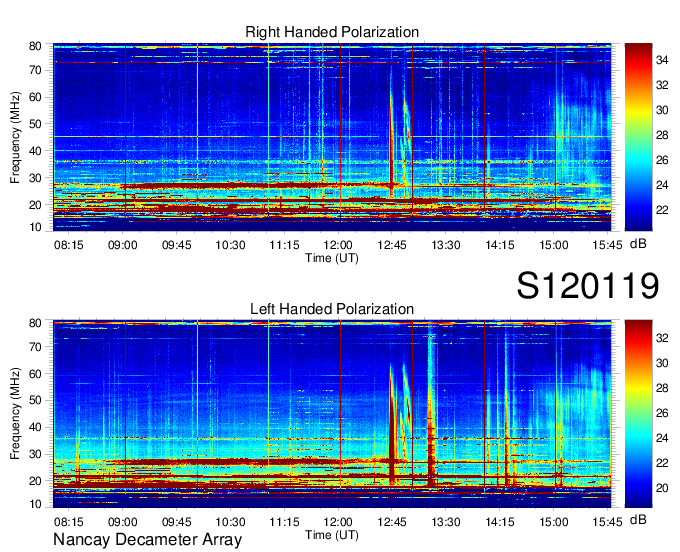Click 60 MHz frequency tick on Left Handed plot
This screenshot has width=680, height=552.
(35, 374)
